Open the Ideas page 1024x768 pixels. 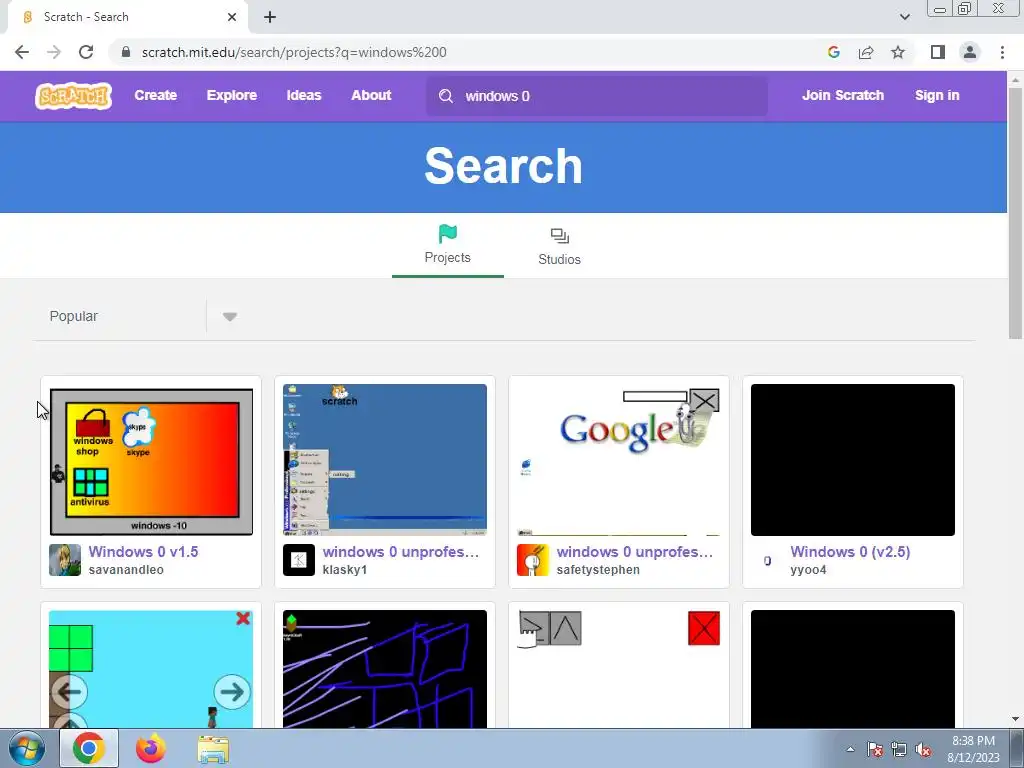tap(304, 95)
